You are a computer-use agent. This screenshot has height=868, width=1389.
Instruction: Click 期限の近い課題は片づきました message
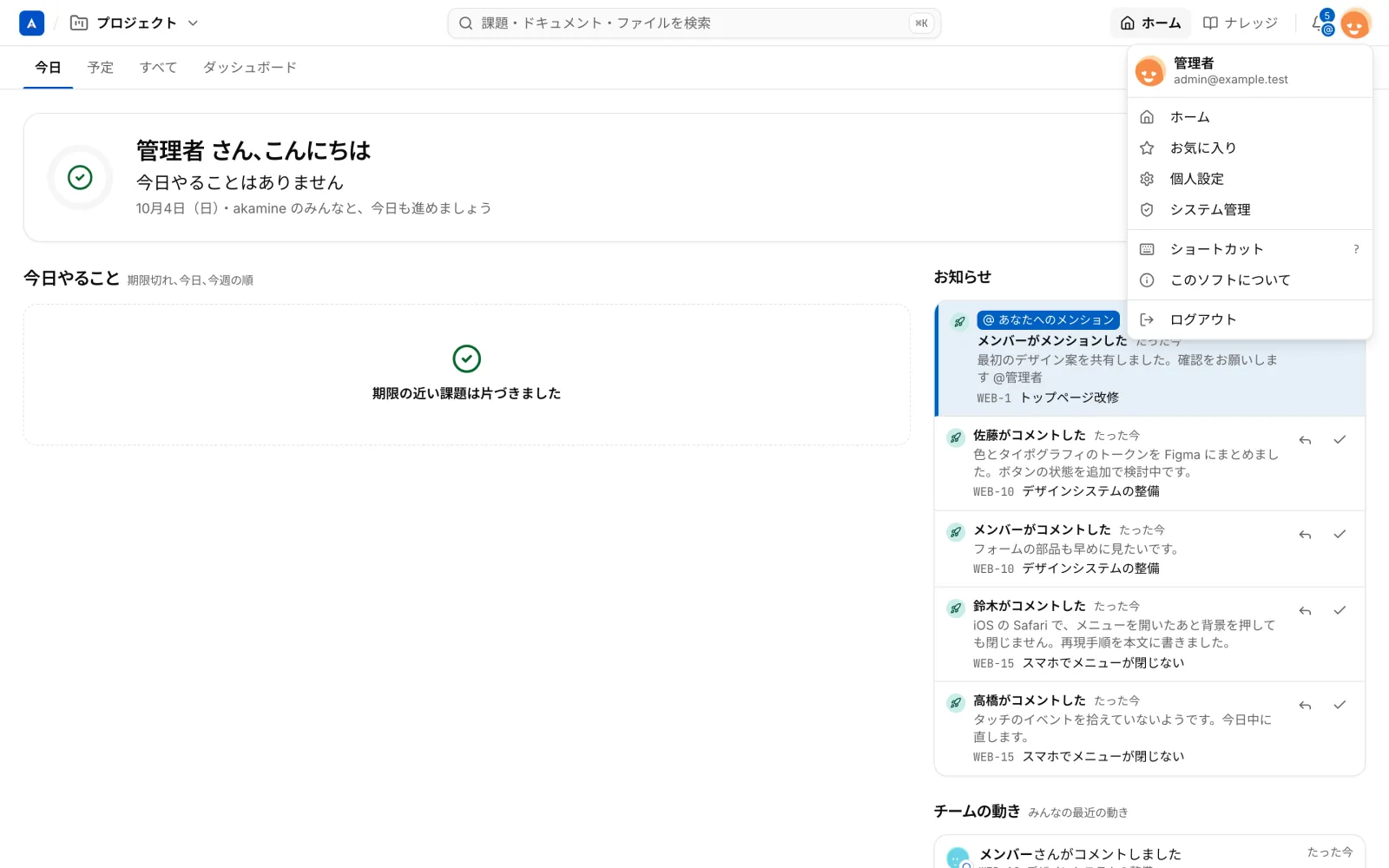click(466, 393)
